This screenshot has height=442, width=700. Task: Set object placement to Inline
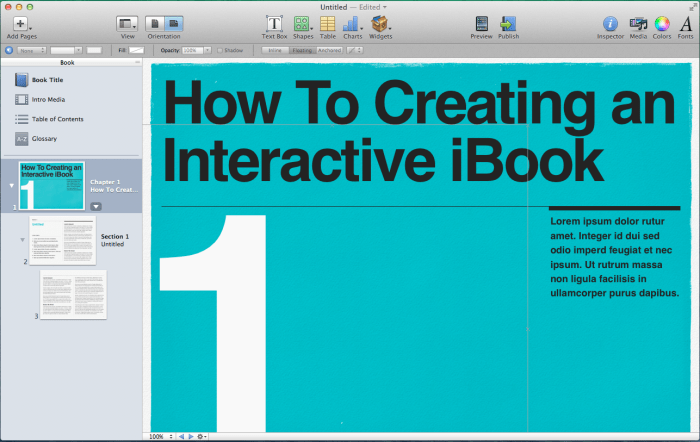click(x=274, y=50)
